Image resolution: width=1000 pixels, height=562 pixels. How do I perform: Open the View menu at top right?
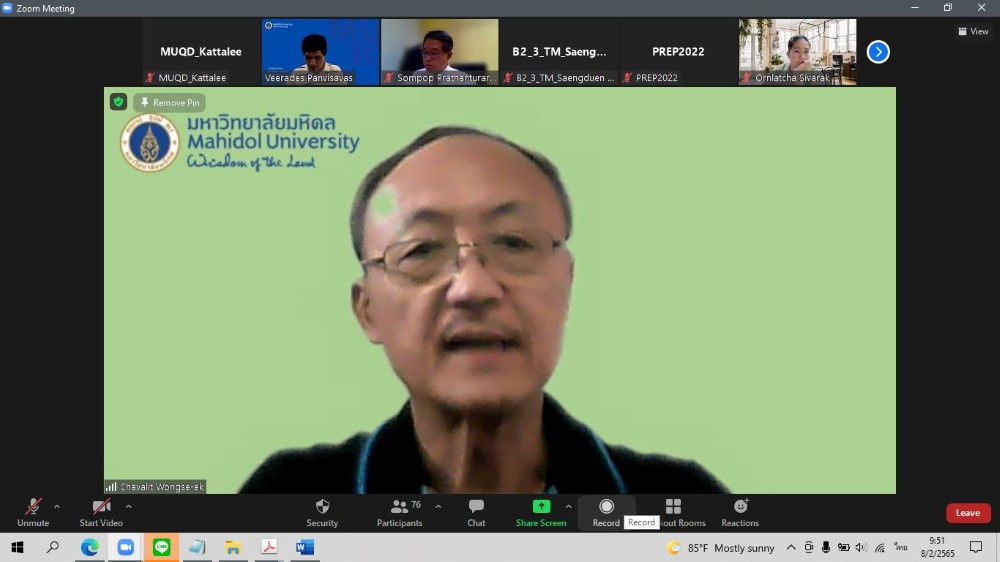click(973, 32)
